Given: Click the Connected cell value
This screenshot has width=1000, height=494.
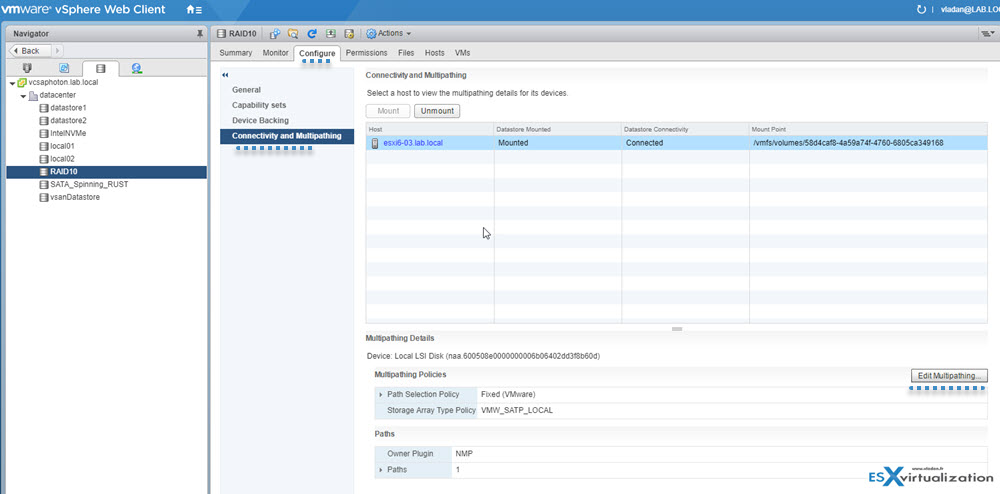Looking at the screenshot, I should pyautogui.click(x=644, y=143).
